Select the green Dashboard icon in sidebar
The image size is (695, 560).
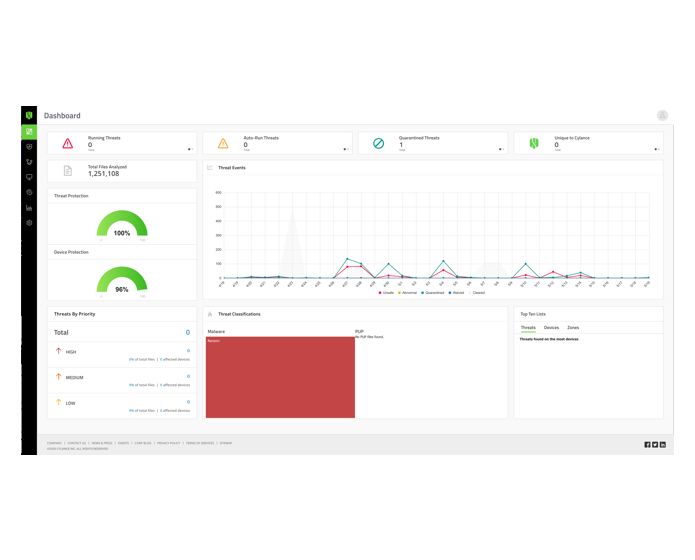pyautogui.click(x=29, y=131)
